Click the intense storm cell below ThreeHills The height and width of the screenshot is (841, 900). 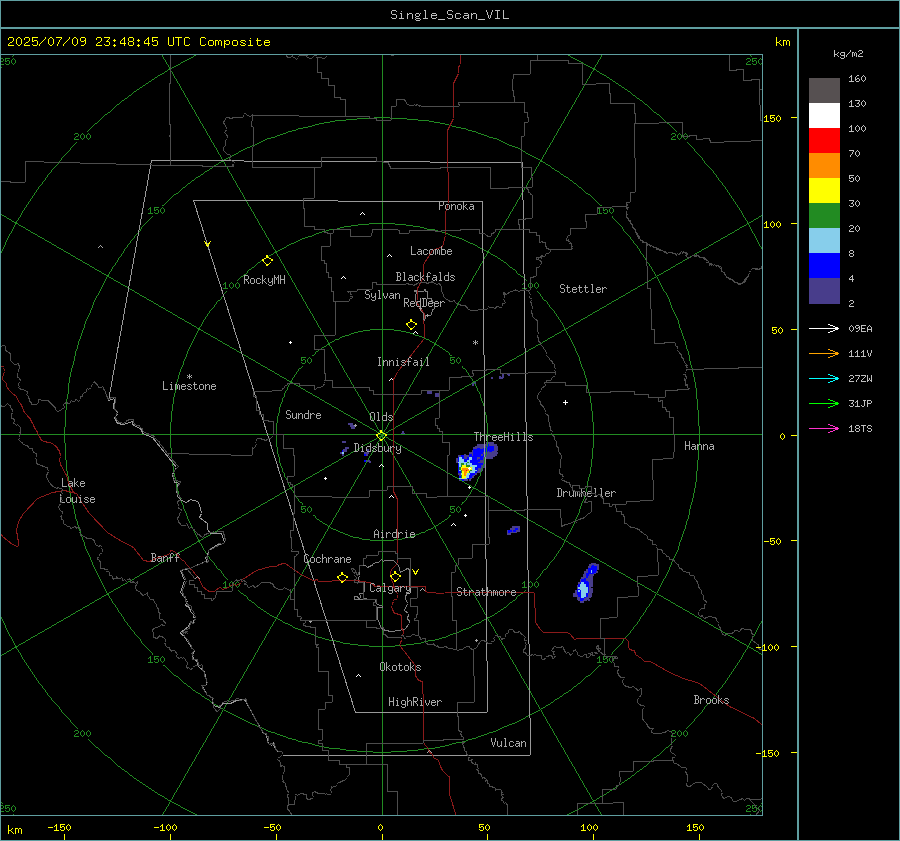466,471
